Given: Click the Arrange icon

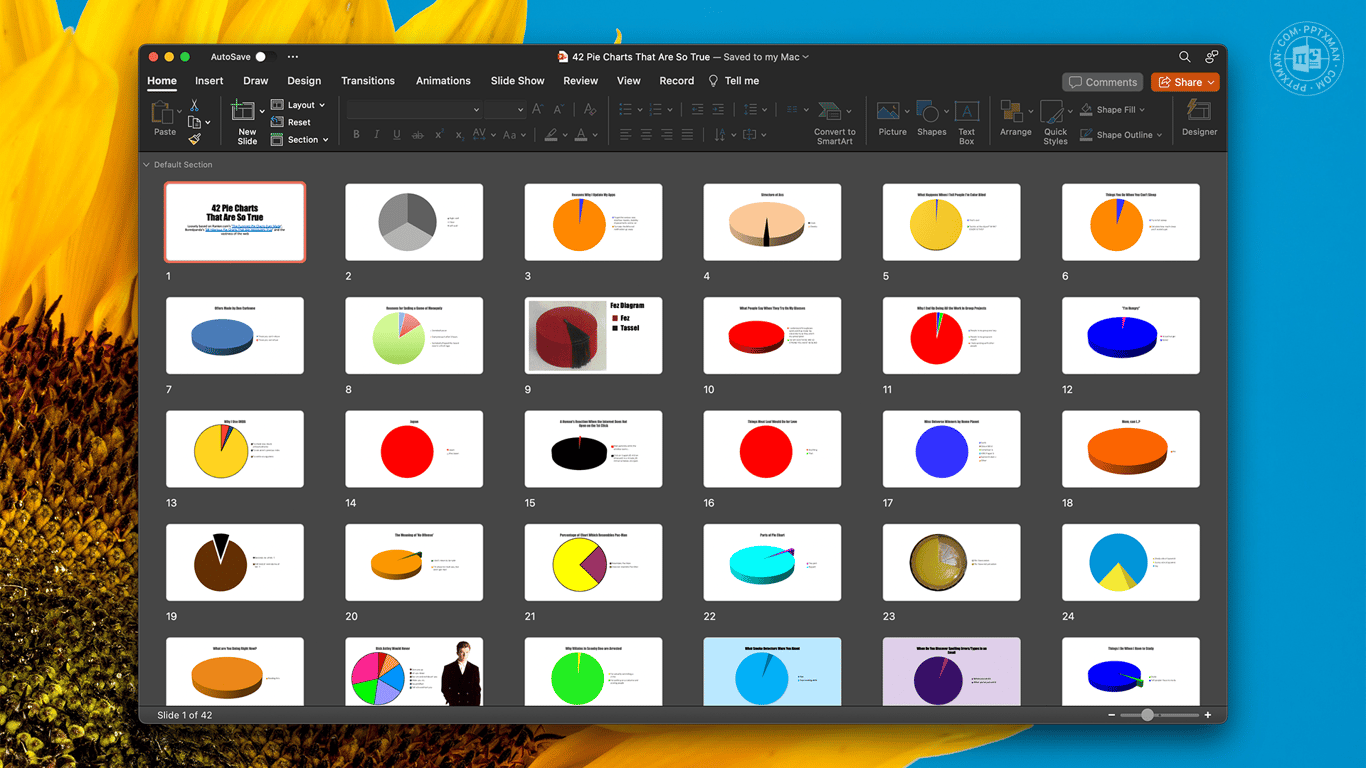Looking at the screenshot, I should [x=1012, y=111].
